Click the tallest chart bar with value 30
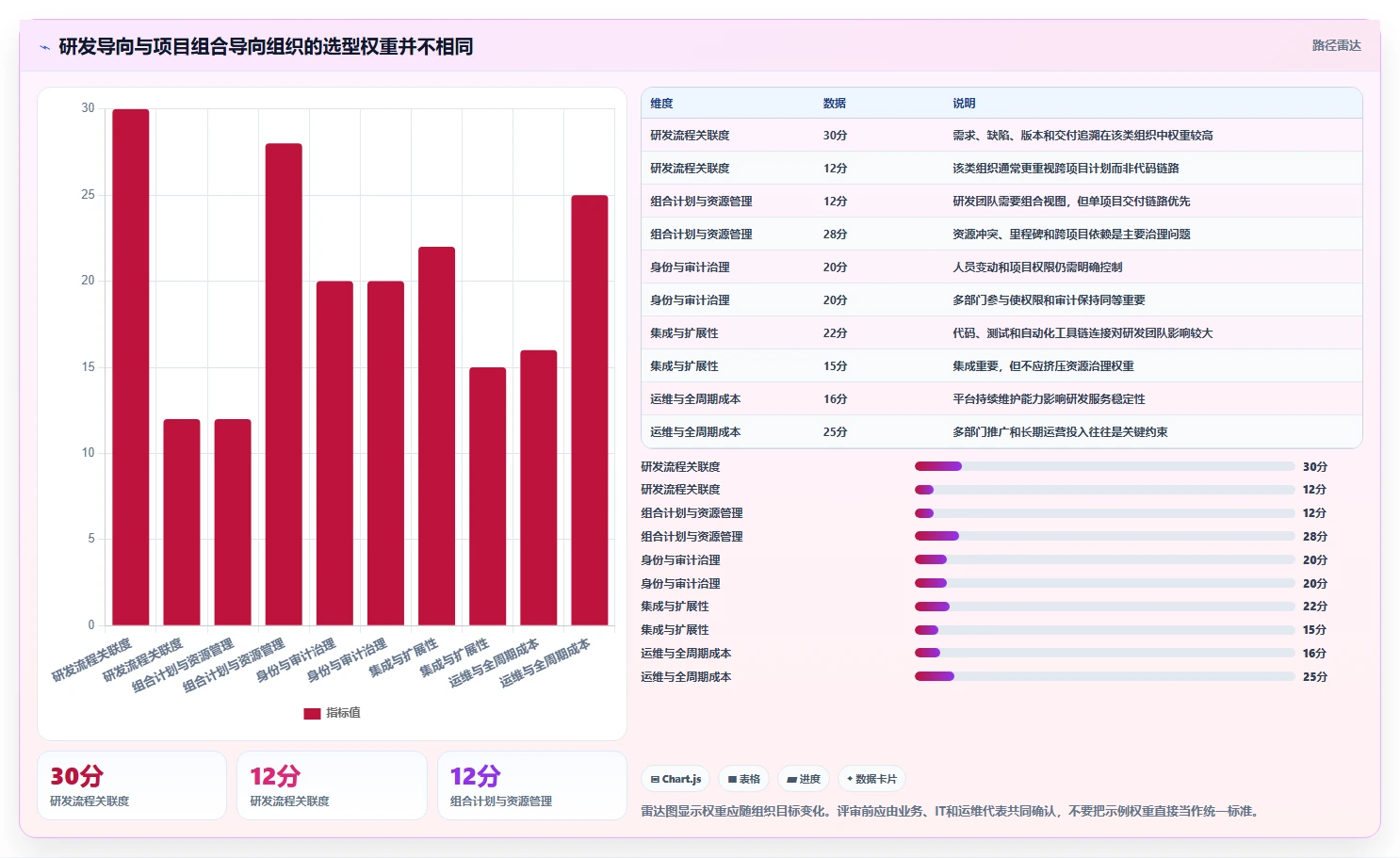Image resolution: width=1400 pixels, height=858 pixels. pos(131,367)
